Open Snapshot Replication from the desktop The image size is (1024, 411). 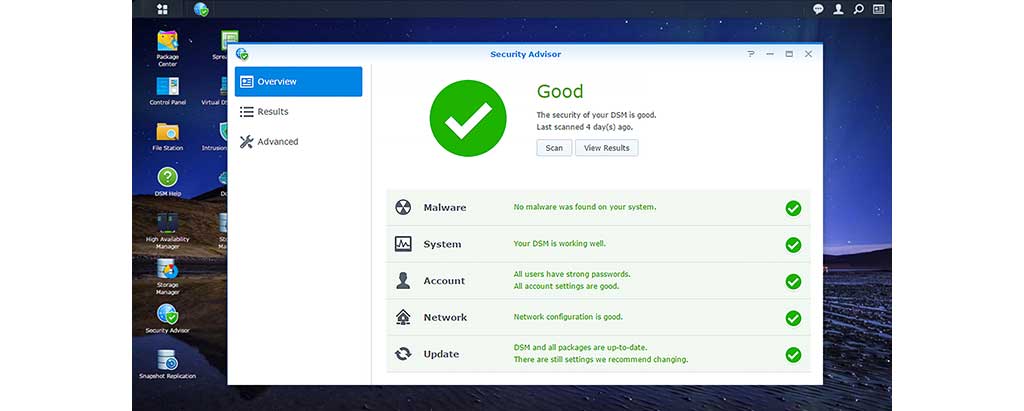(x=167, y=365)
